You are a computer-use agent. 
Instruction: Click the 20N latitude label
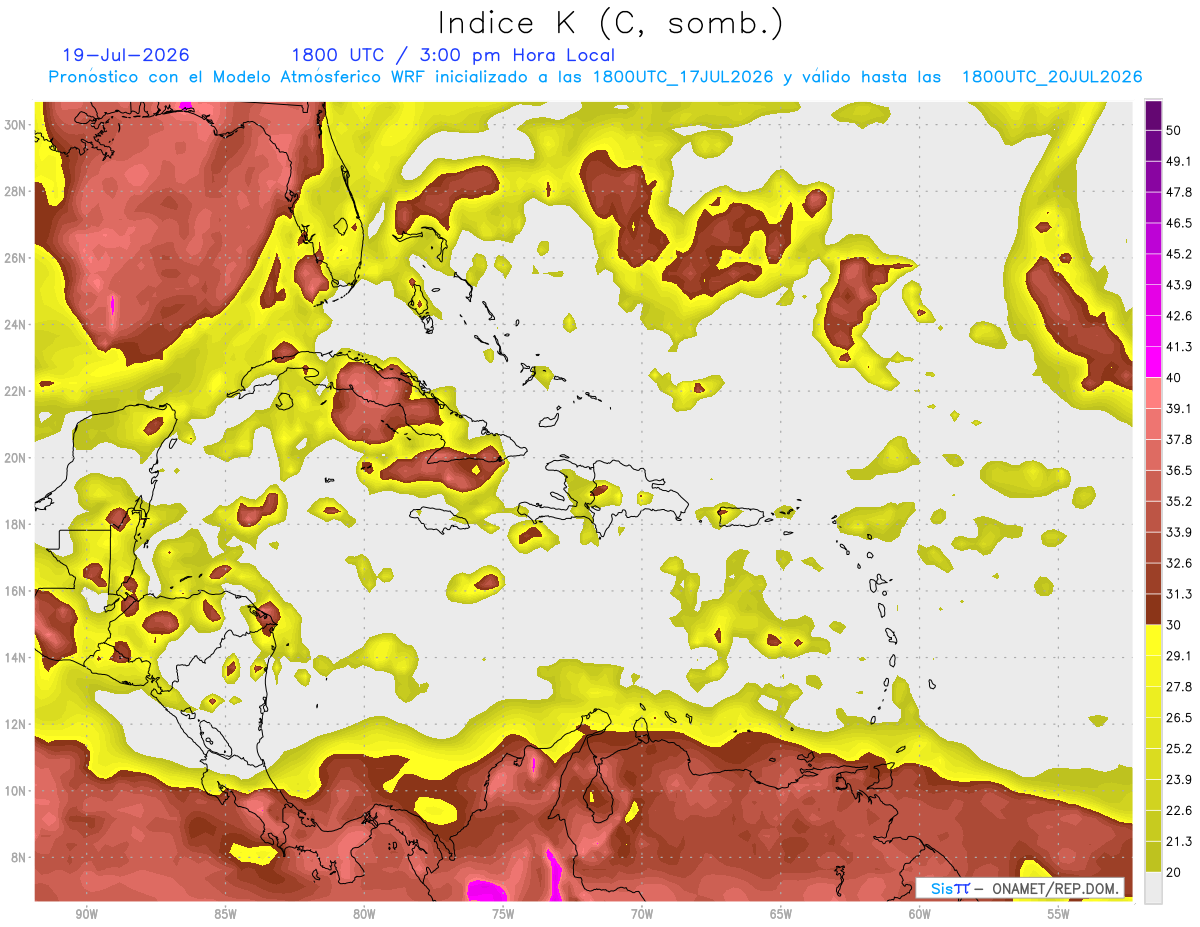(x=17, y=457)
